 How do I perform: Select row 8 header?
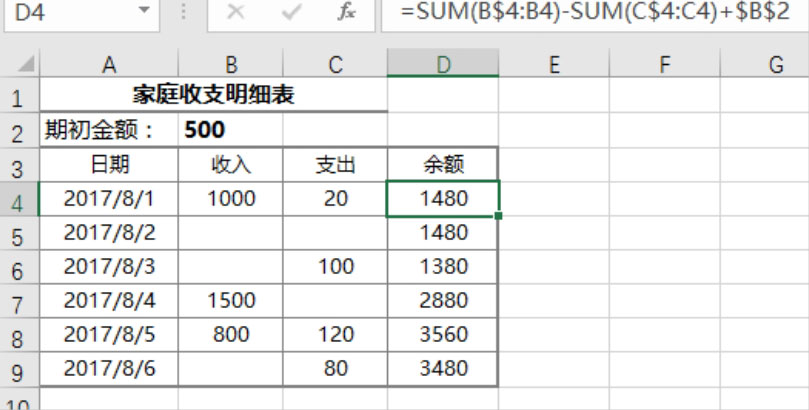point(19,336)
